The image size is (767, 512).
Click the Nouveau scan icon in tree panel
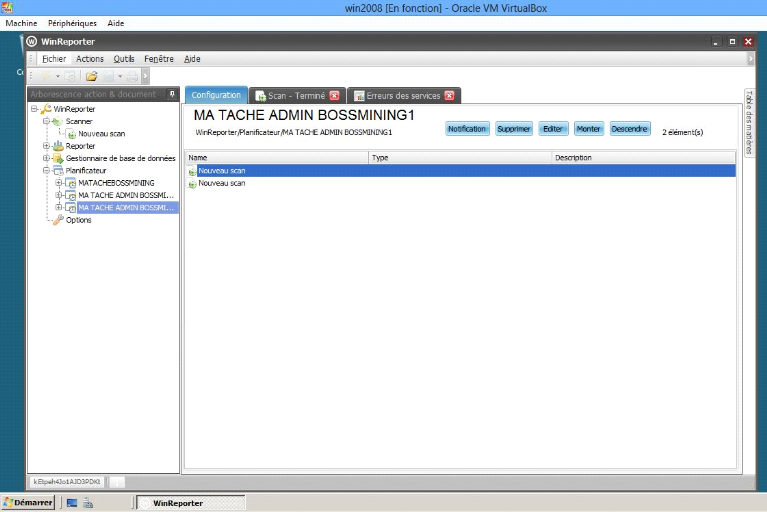coord(71,134)
